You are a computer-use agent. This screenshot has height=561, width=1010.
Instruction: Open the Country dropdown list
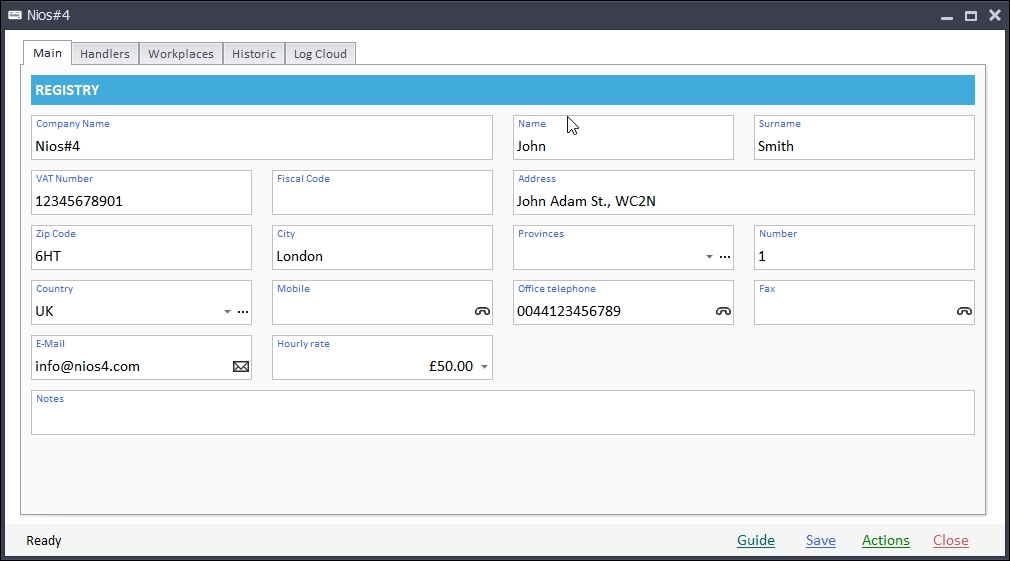point(227,312)
